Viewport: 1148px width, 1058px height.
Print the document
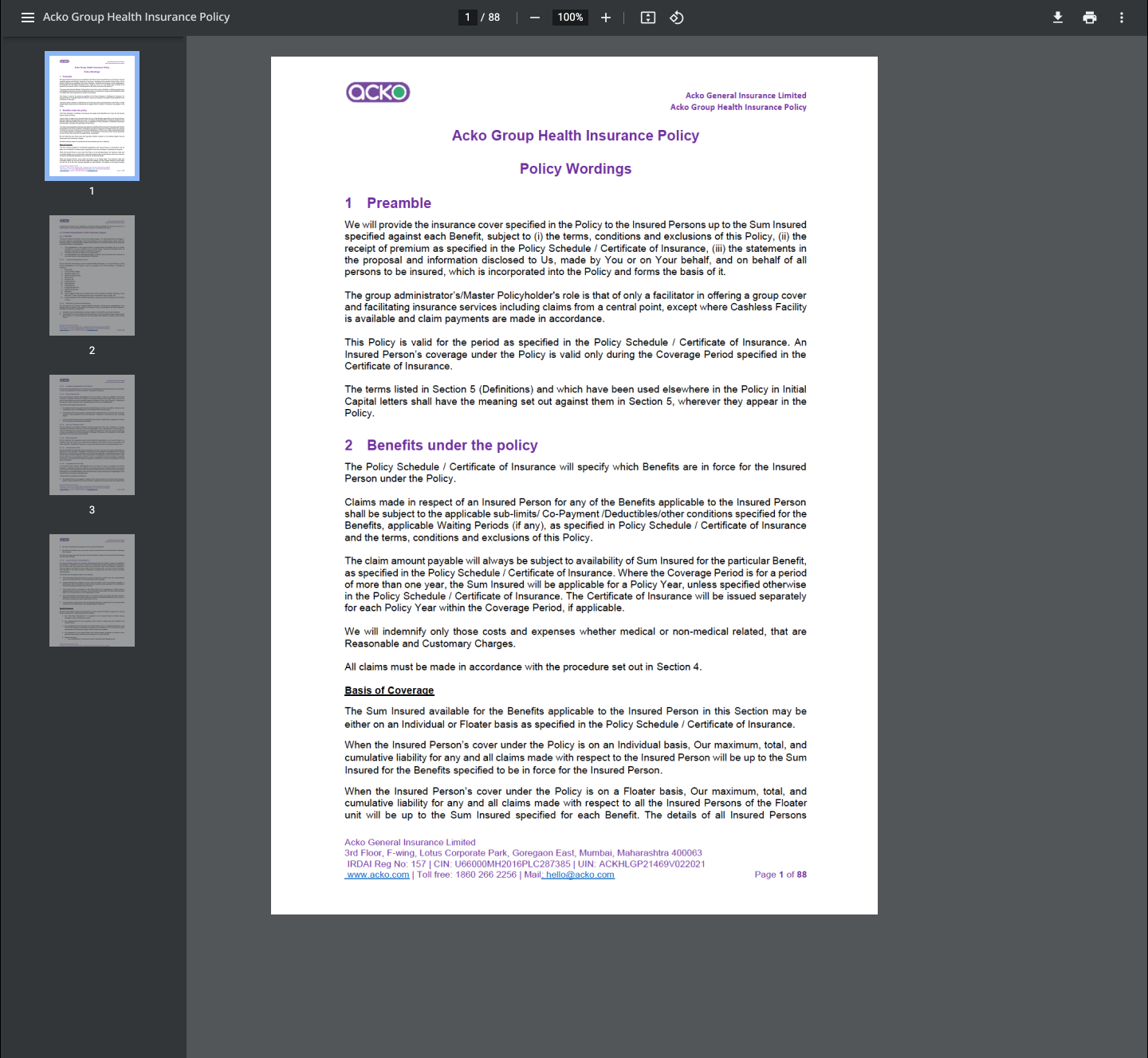pos(1090,18)
